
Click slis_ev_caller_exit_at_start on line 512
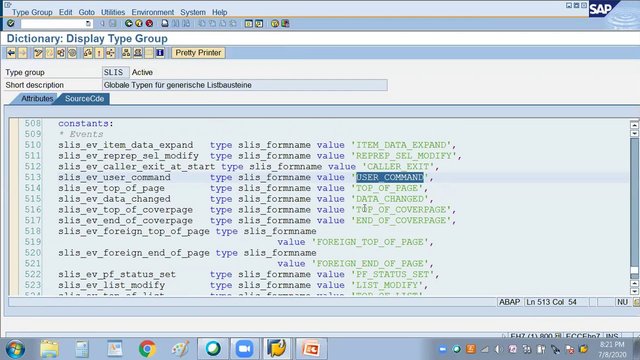pyautogui.click(x=136, y=167)
